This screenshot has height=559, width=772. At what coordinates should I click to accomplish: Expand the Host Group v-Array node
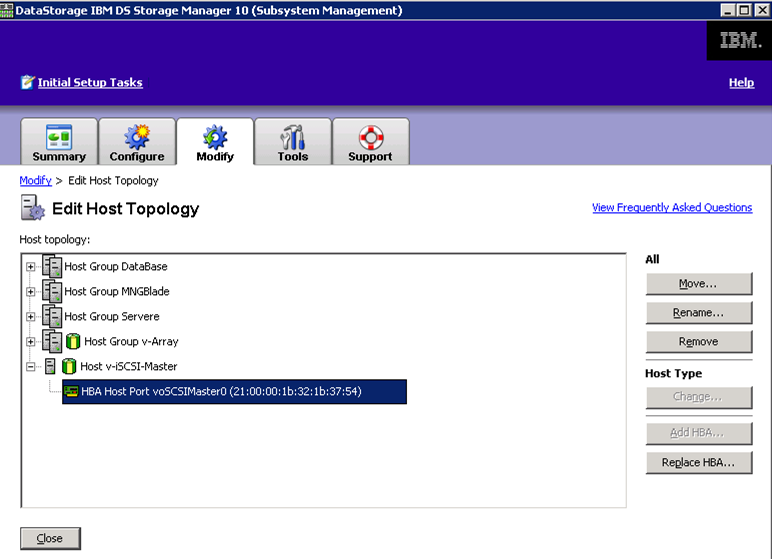(31, 342)
